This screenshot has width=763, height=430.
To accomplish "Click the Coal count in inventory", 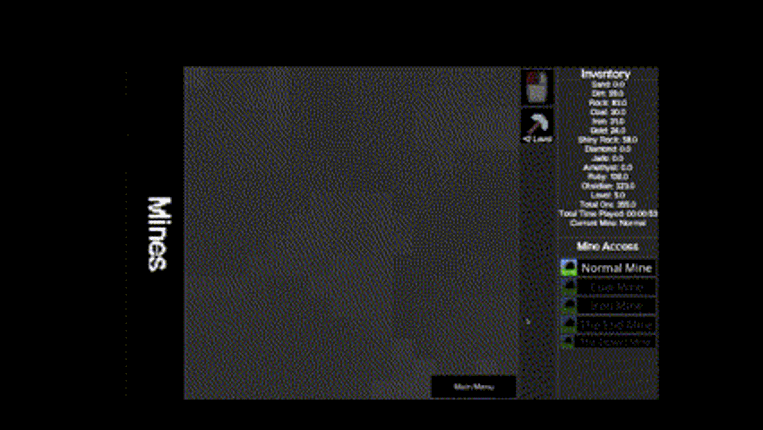I will [608, 112].
